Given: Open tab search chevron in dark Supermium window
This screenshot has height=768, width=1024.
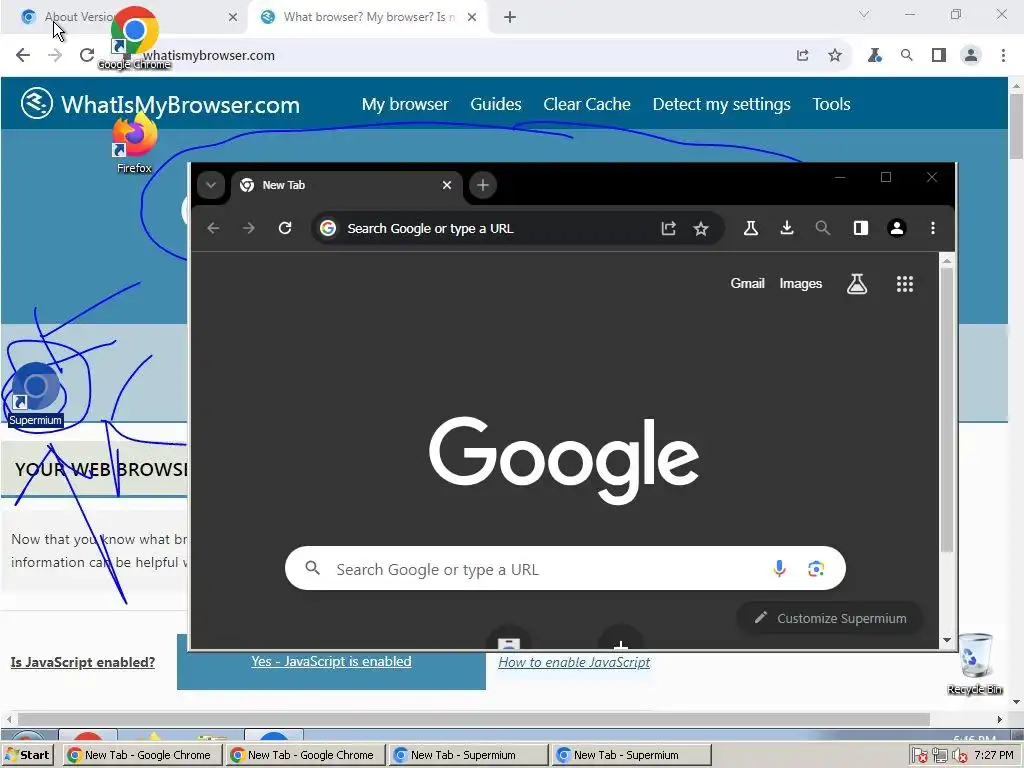Looking at the screenshot, I should point(211,185).
